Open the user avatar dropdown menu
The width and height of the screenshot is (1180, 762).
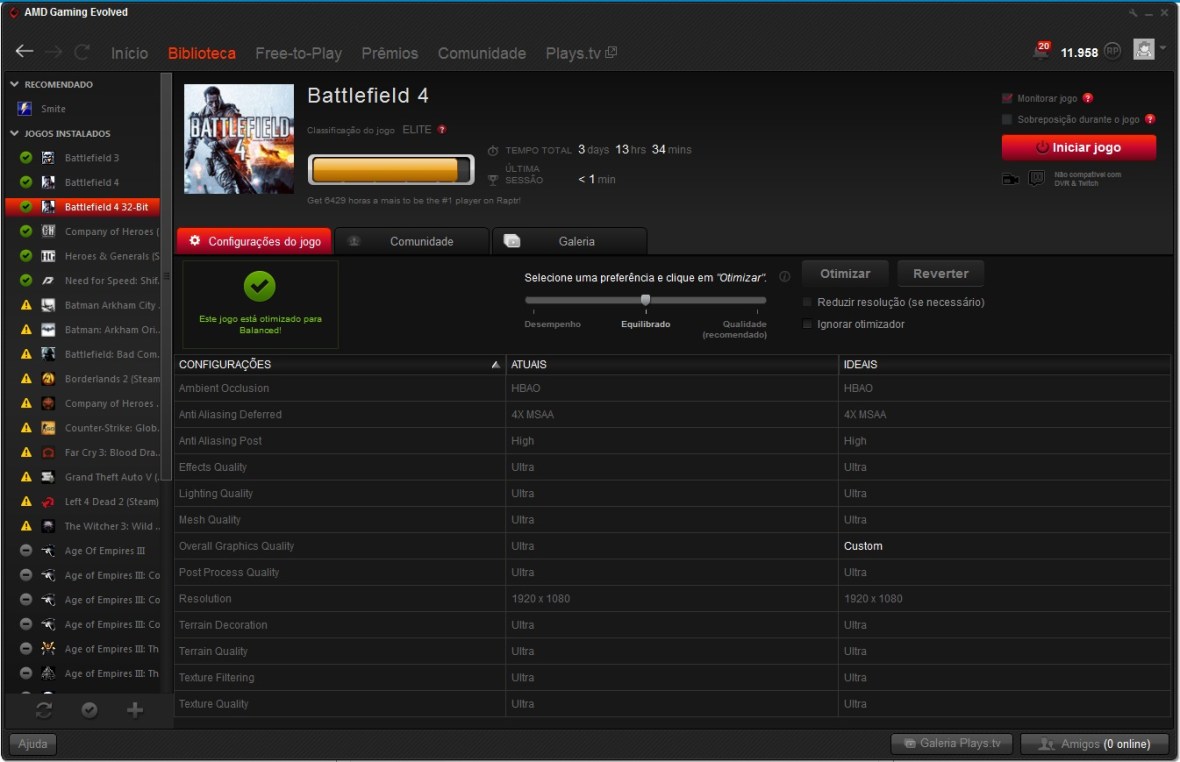(1149, 50)
